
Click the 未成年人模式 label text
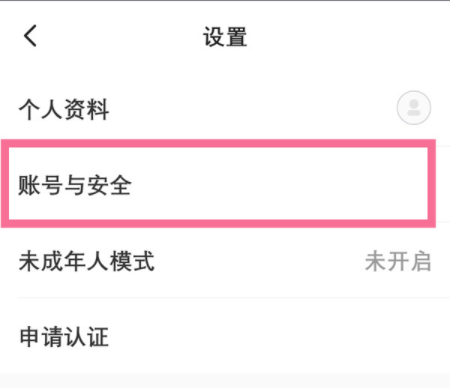87,261
